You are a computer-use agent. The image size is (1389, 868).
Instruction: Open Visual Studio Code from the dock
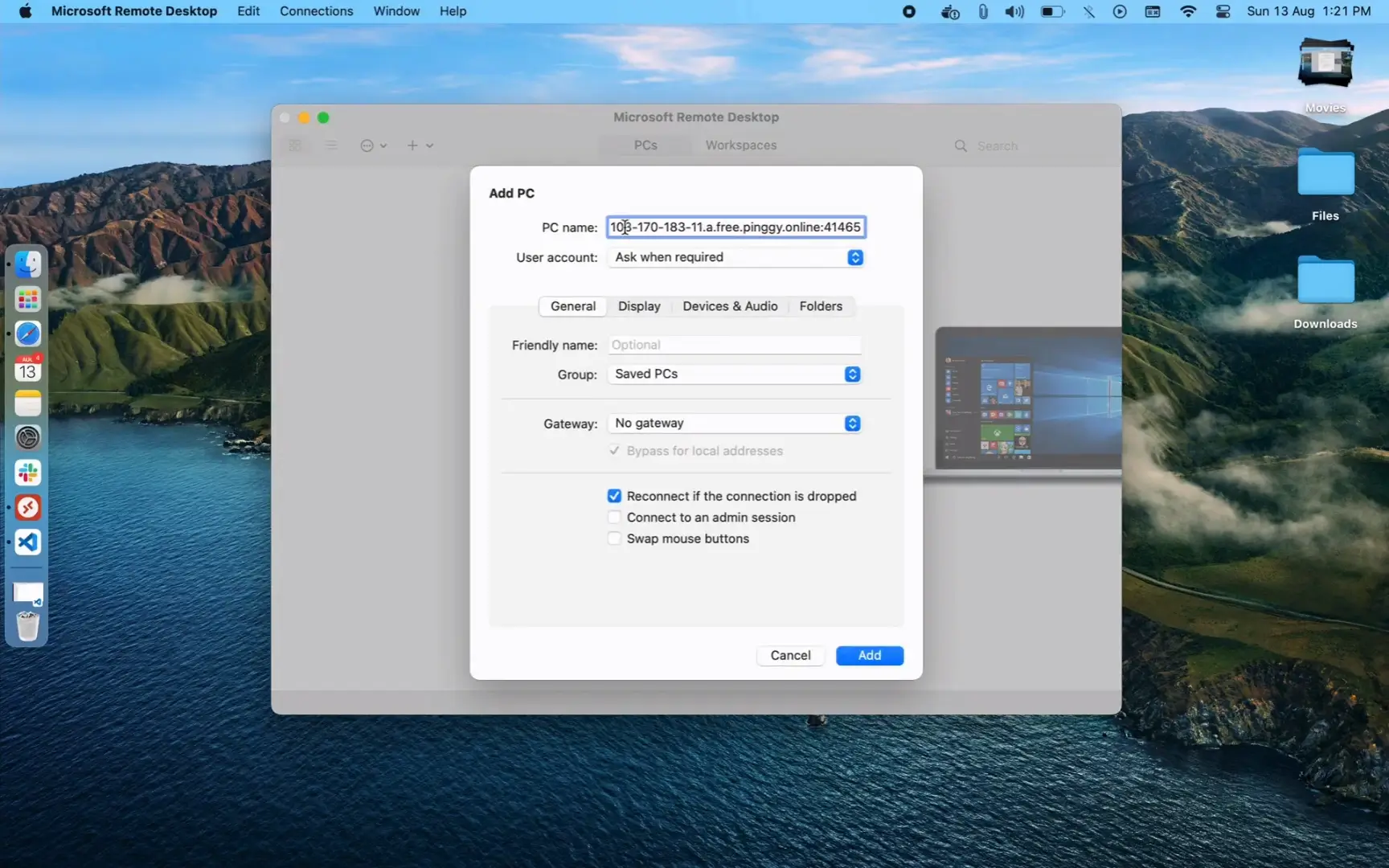point(27,542)
